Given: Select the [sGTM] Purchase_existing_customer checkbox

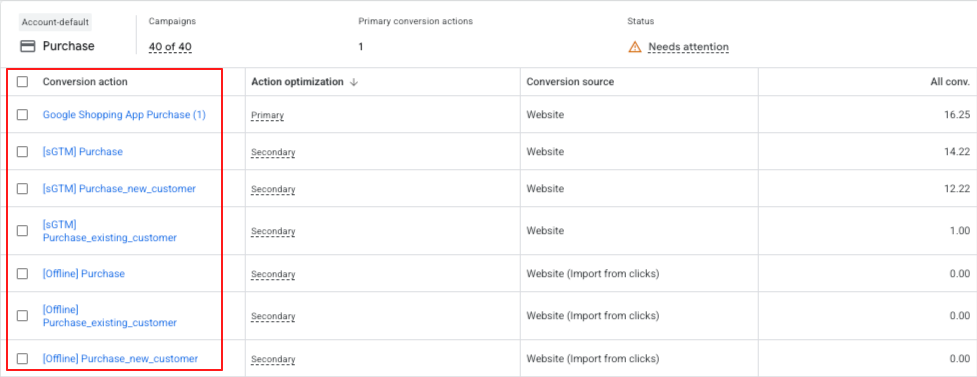Looking at the screenshot, I should tap(22, 231).
